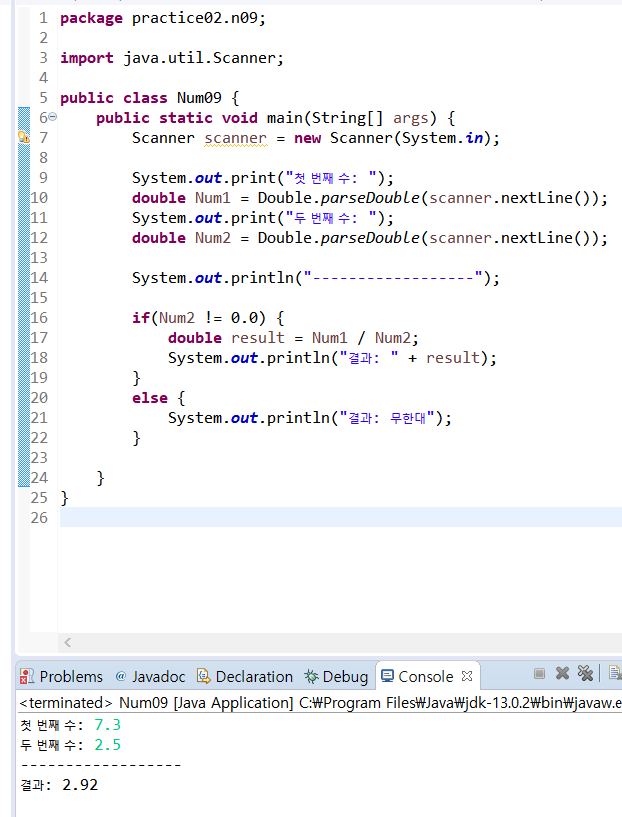Click 'import java.util.Scanner;' statement
This screenshot has width=622, height=817.
[x=171, y=58]
